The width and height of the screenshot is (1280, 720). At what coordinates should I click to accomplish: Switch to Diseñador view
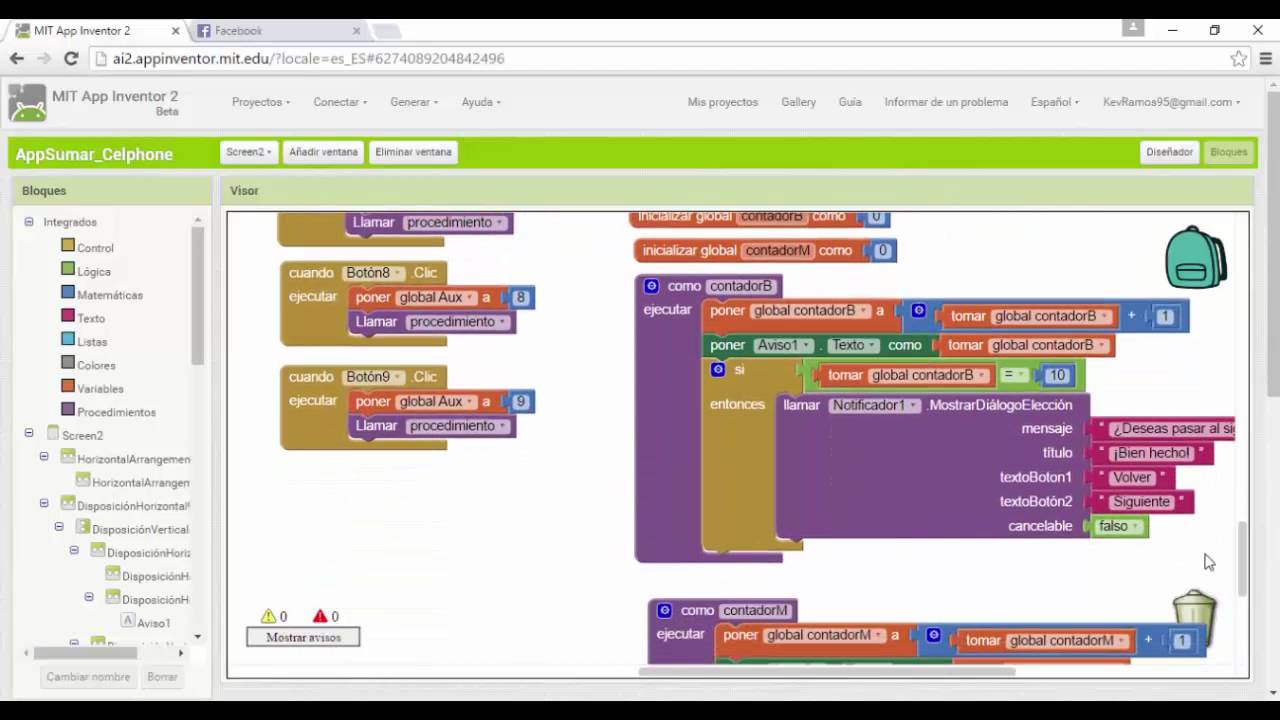click(x=1169, y=152)
